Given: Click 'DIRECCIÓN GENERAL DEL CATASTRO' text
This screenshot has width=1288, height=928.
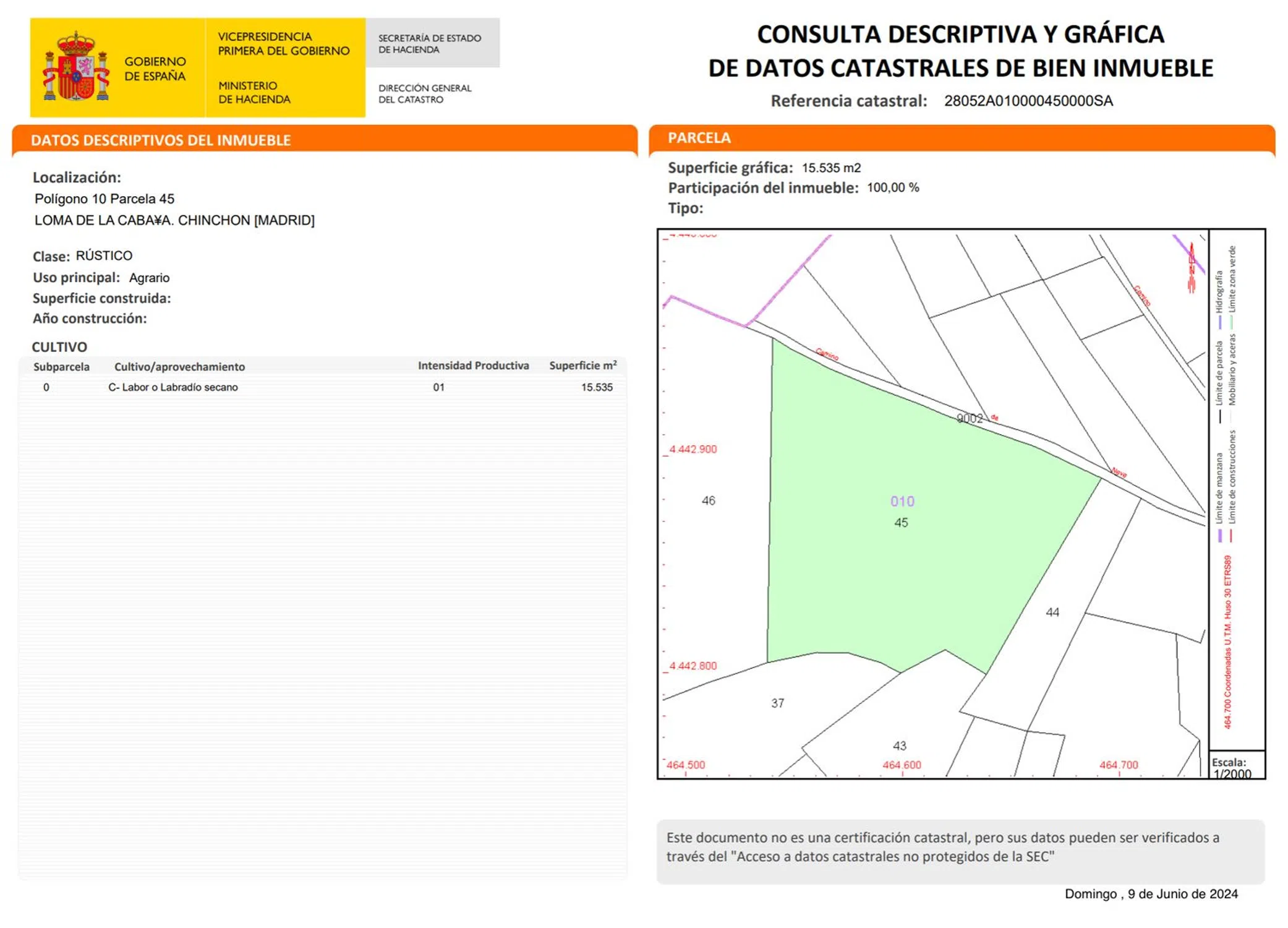Looking at the screenshot, I should tap(425, 93).
